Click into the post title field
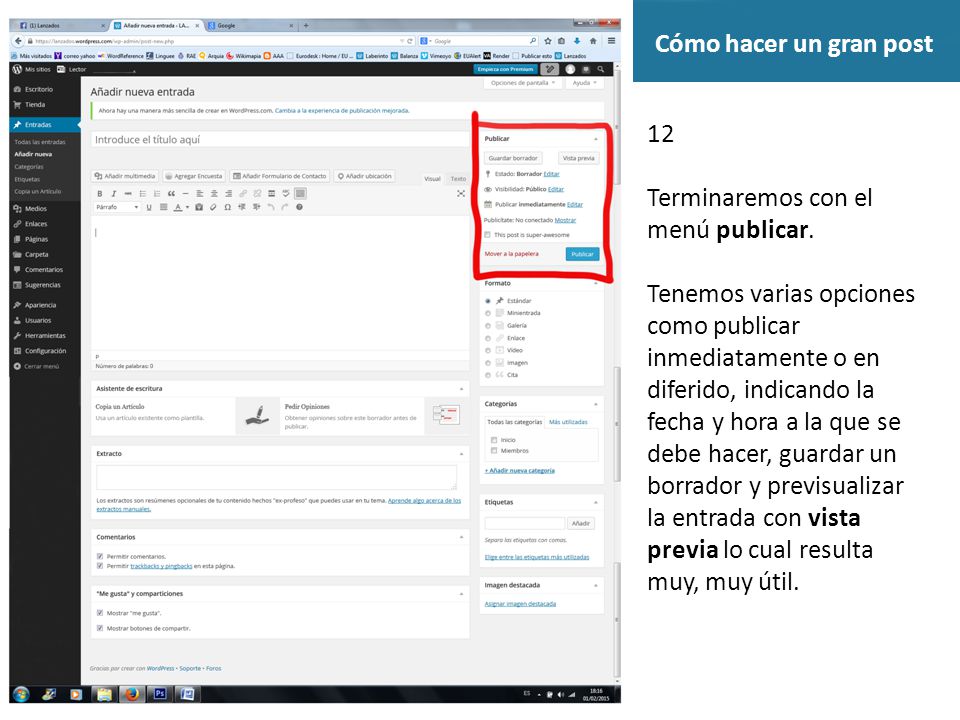 [279, 140]
